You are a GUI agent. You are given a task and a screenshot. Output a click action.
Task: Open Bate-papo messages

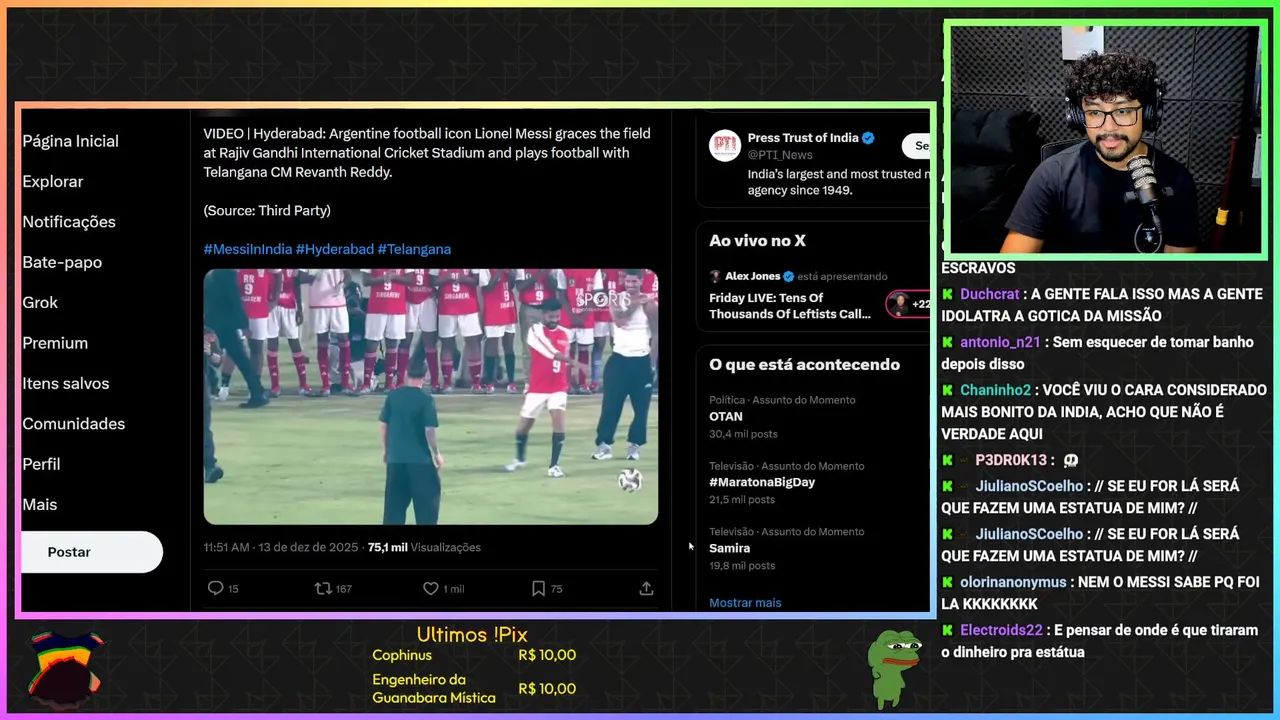(x=62, y=262)
